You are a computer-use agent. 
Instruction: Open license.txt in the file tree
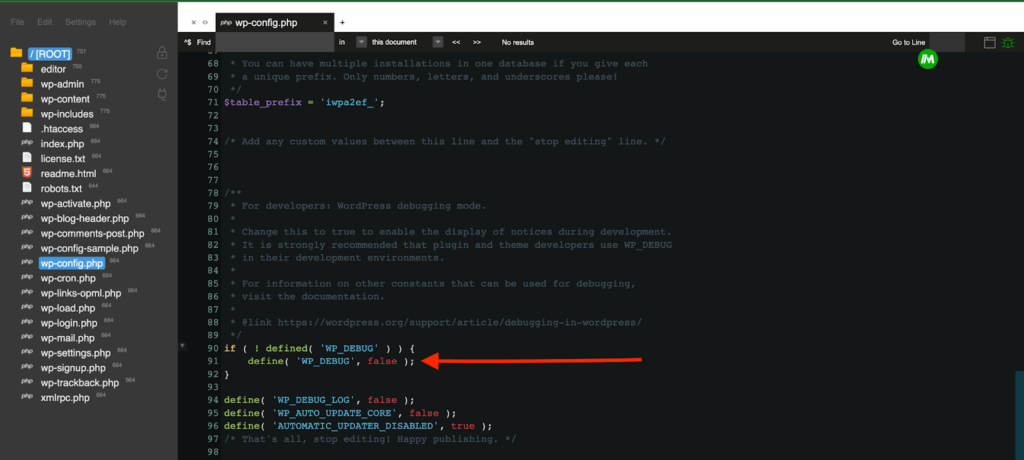63,159
